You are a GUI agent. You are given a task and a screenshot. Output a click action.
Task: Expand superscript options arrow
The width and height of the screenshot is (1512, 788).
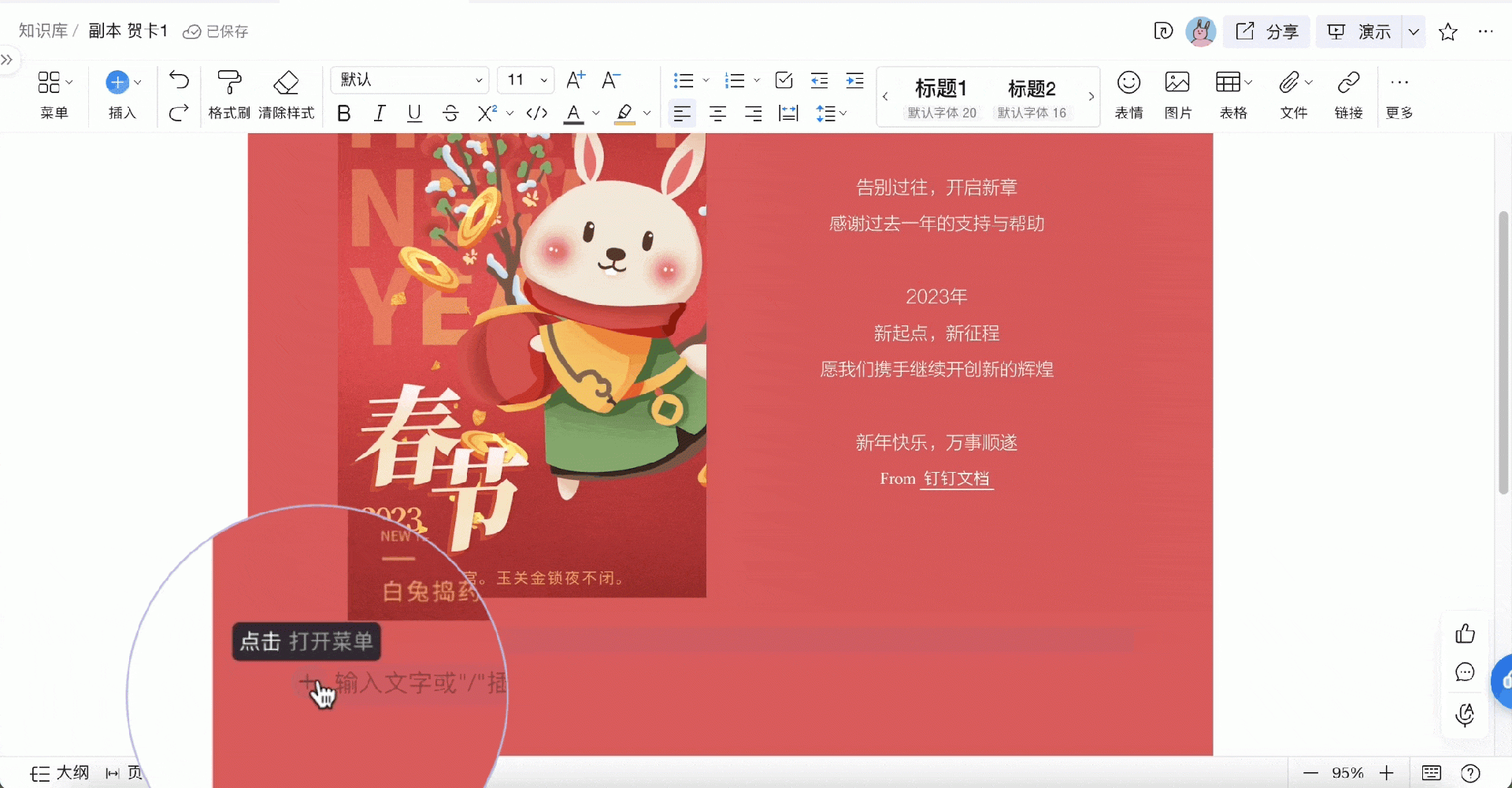pyautogui.click(x=510, y=113)
